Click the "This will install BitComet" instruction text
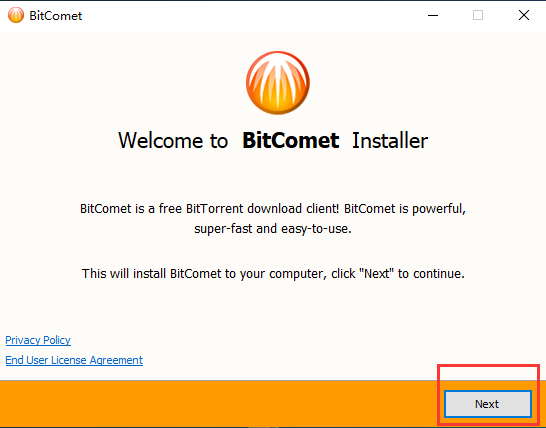Screen dimensions: 546x428 tap(273, 274)
